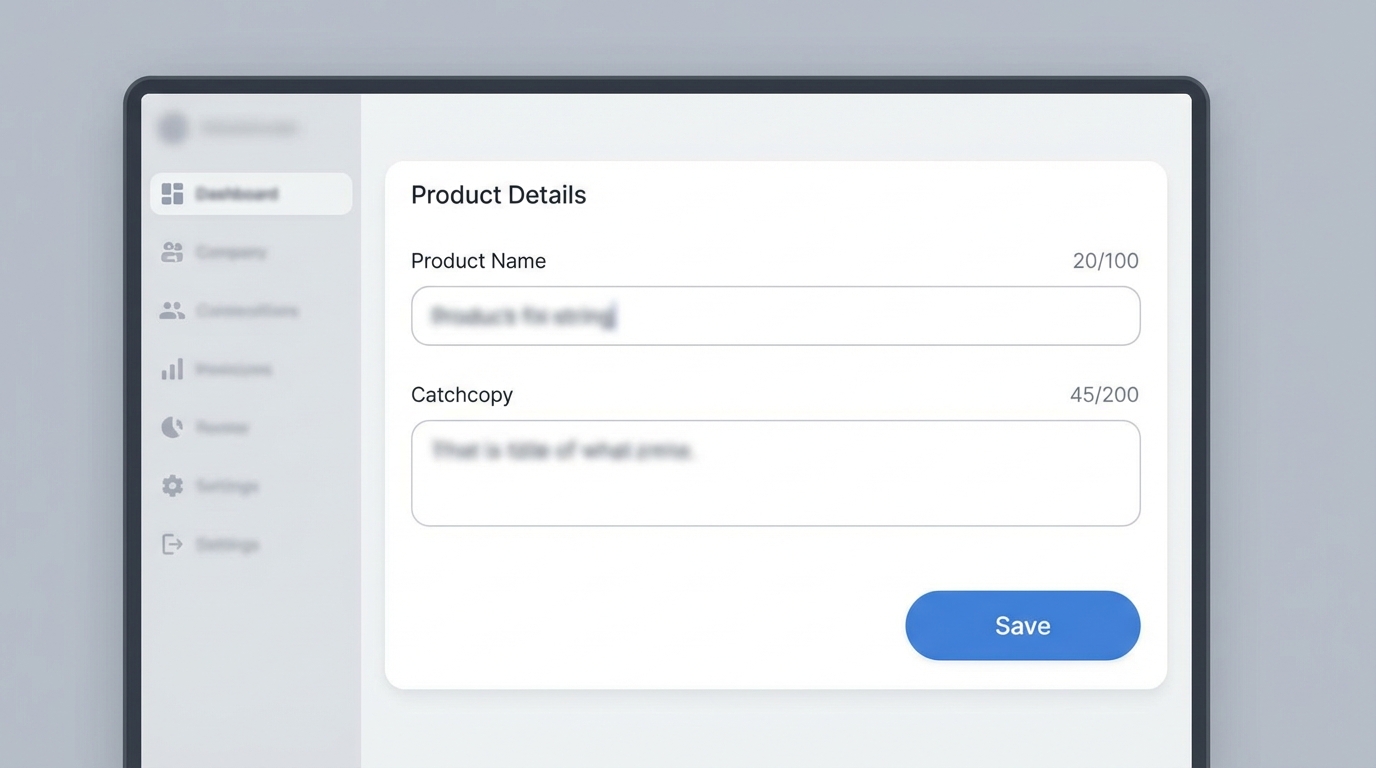This screenshot has height=768, width=1376.
Task: Click the Save button
Action: [x=1023, y=625]
